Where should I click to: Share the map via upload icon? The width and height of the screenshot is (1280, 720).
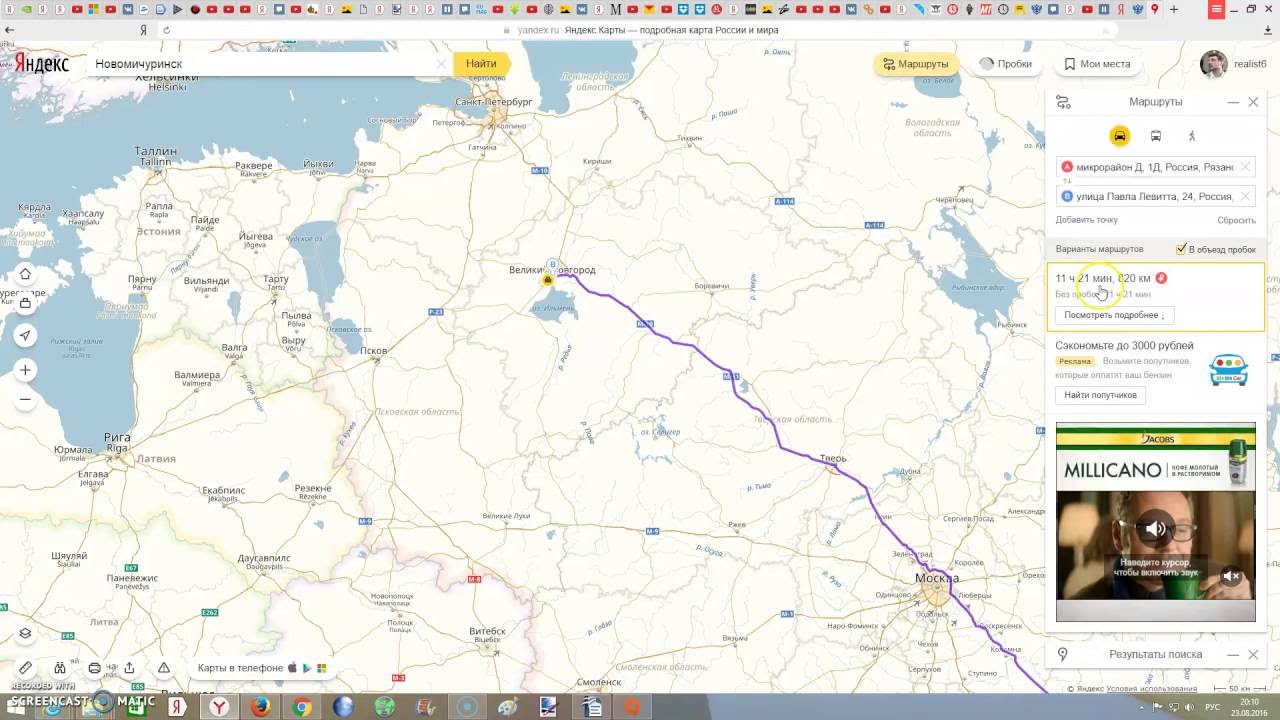[x=129, y=668]
